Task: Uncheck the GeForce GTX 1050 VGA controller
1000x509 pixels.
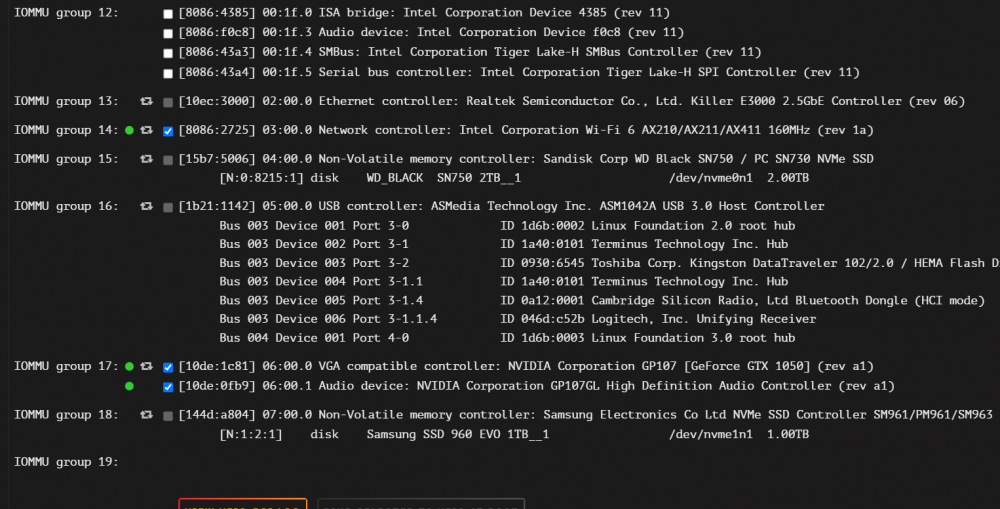Action: pos(168,367)
